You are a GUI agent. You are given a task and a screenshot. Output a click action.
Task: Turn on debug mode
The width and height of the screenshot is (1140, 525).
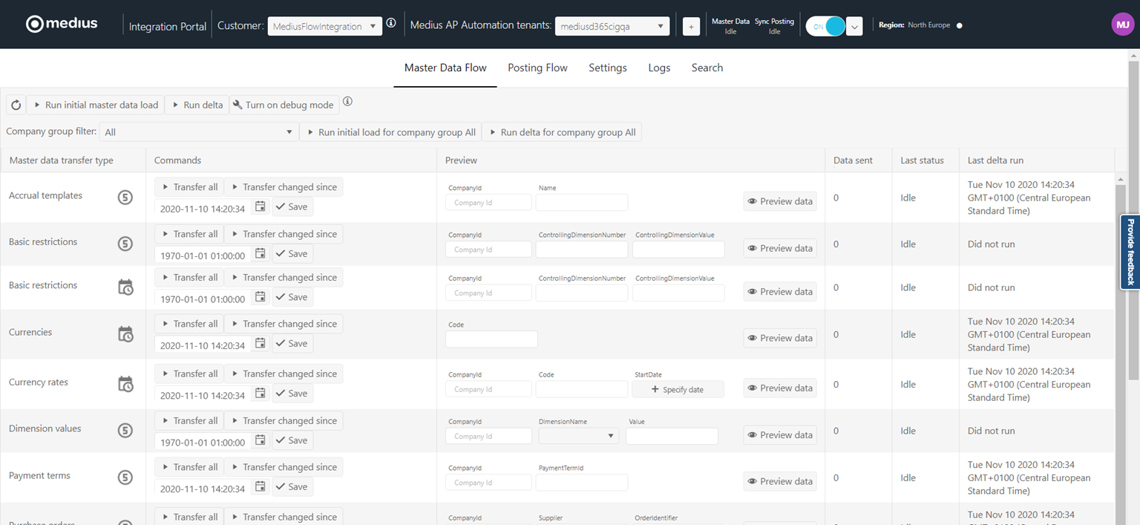point(283,105)
